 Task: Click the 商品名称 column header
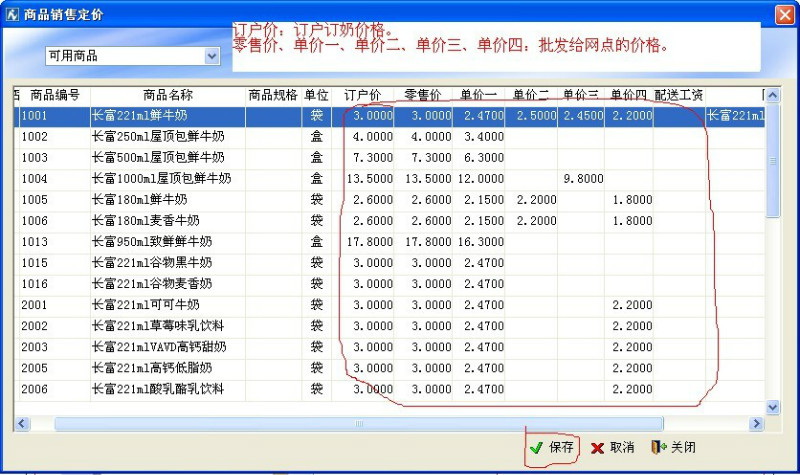[x=167, y=95]
